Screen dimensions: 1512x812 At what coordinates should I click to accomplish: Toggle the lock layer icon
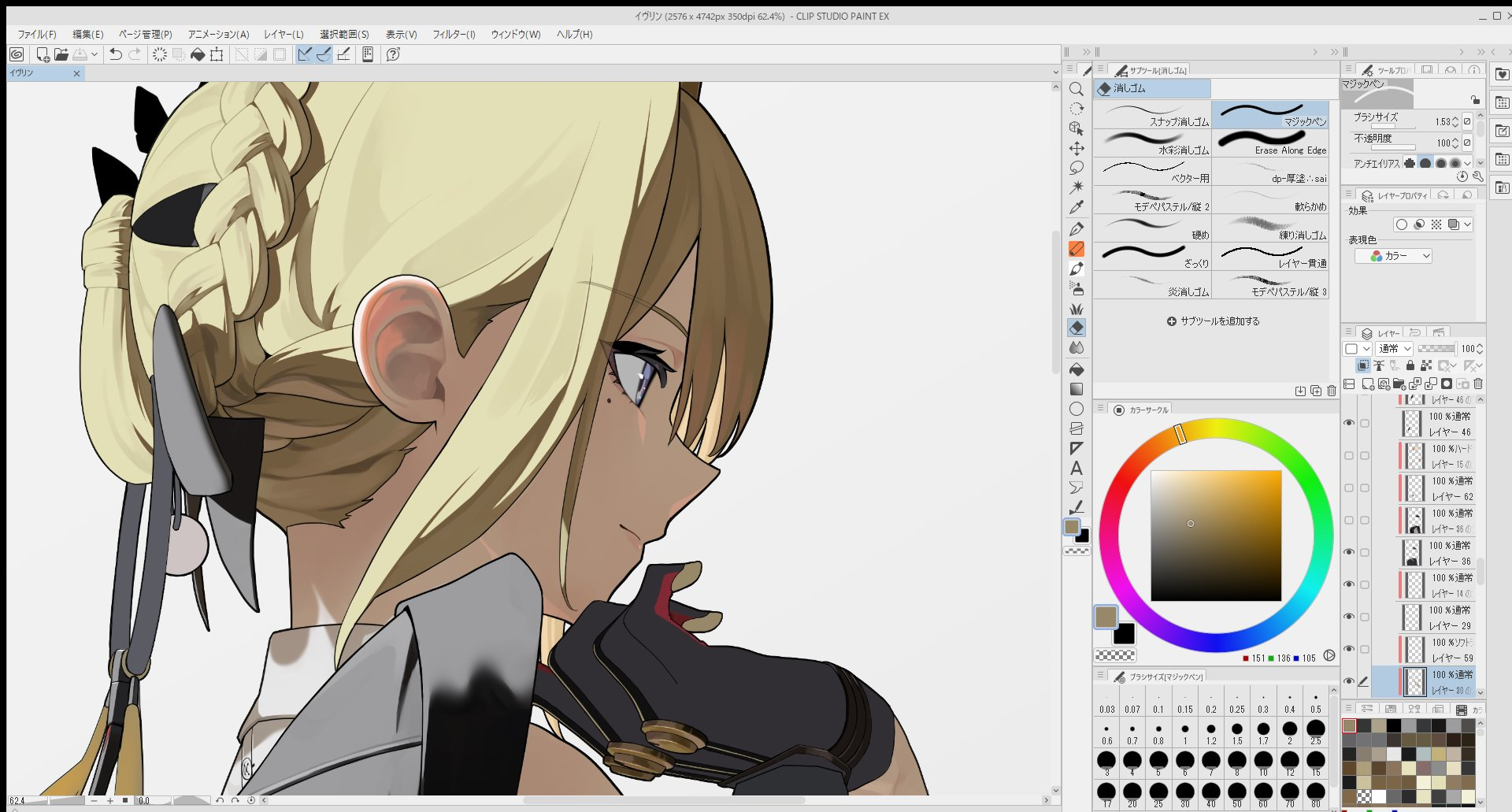1410,365
